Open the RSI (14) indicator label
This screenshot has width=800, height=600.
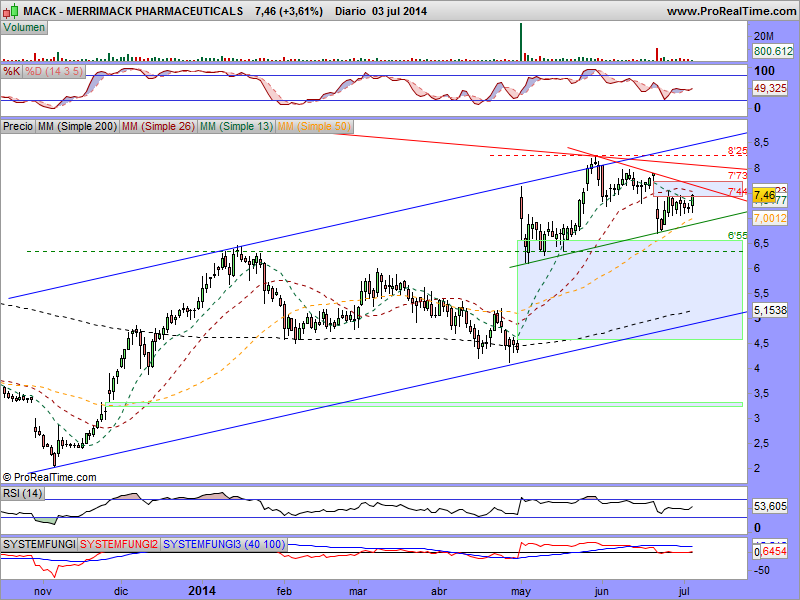click(x=22, y=493)
